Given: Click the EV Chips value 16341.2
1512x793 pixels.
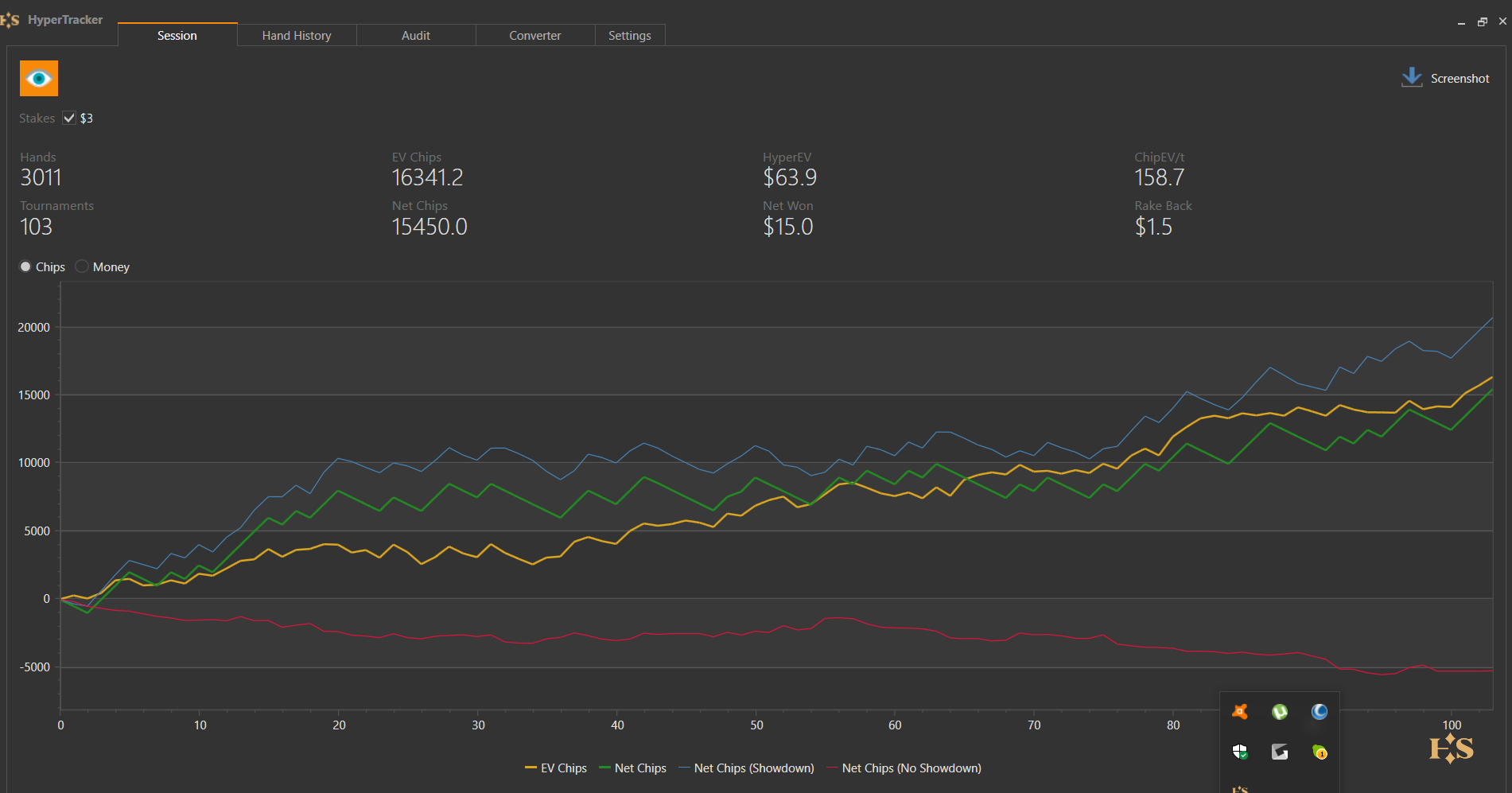Looking at the screenshot, I should click(x=427, y=177).
